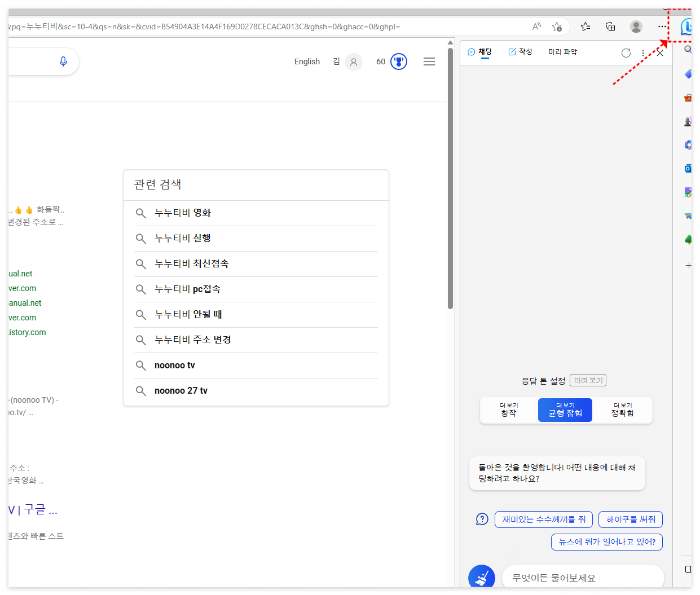This screenshot has height=595, width=700.
Task: Open the Shopping tag icon in sidebar
Action: (x=688, y=74)
